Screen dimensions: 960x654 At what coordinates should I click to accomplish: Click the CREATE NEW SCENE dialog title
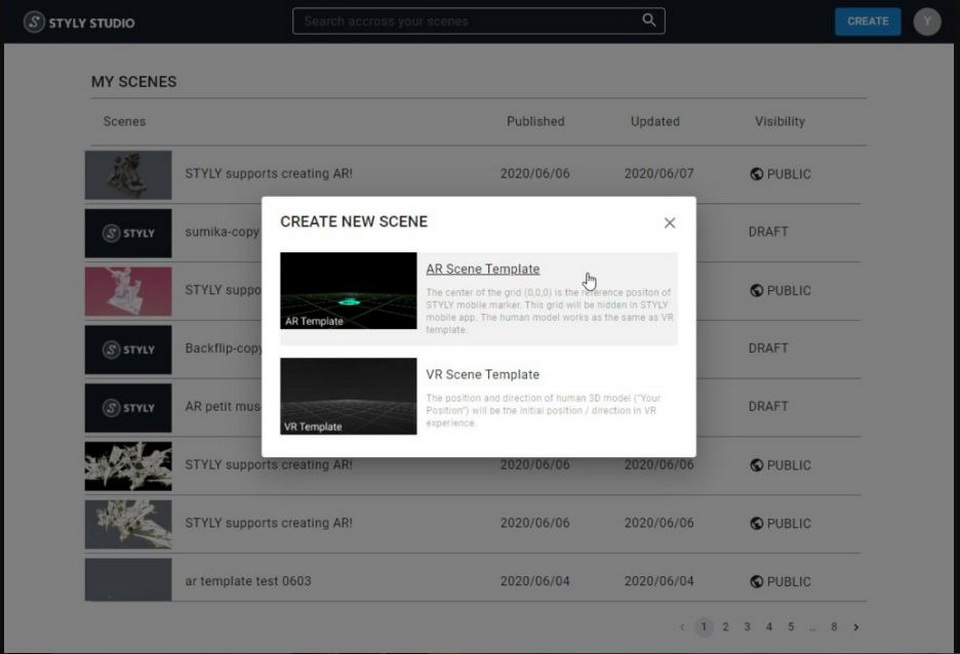click(354, 221)
